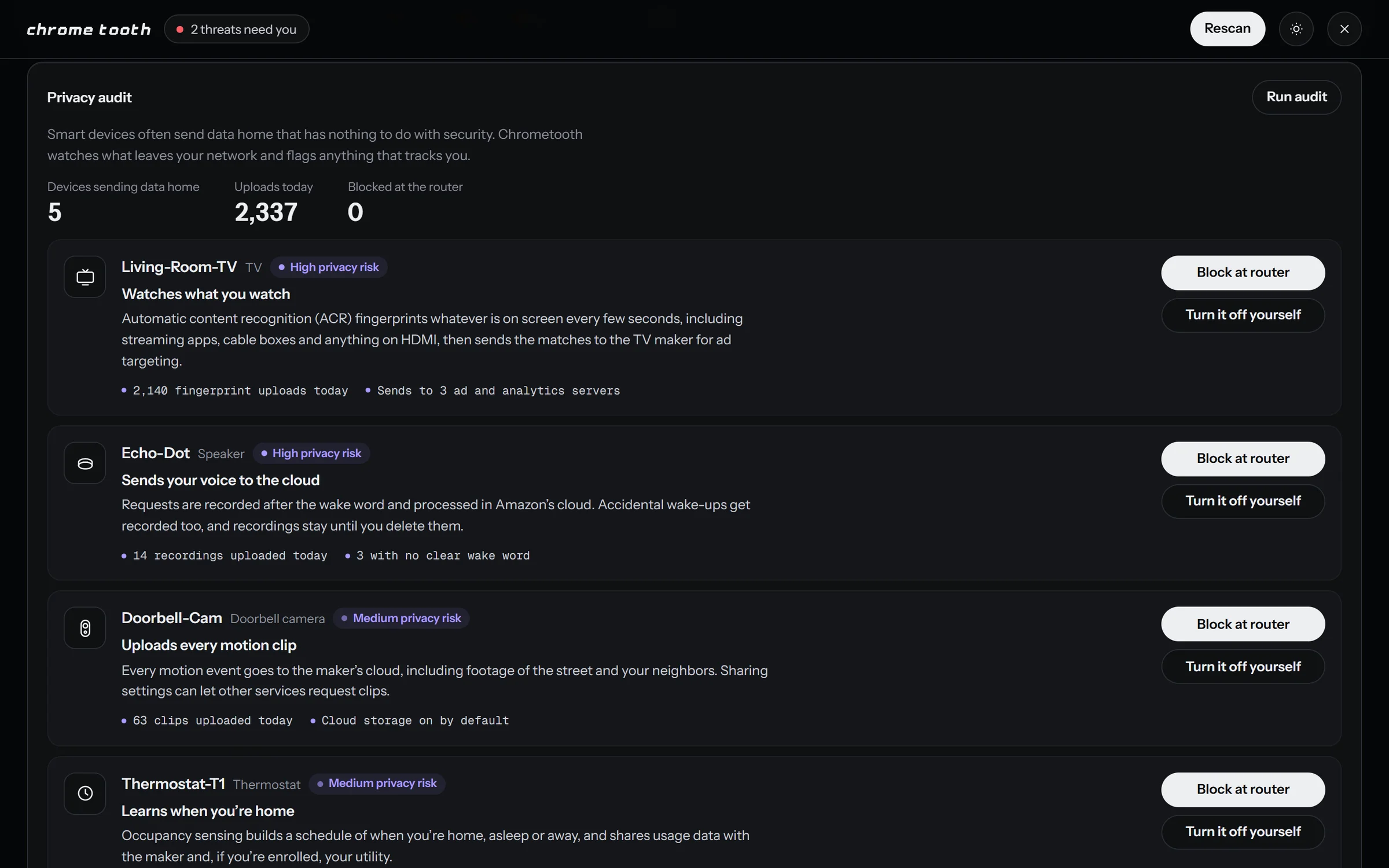Image resolution: width=1389 pixels, height=868 pixels.
Task: Click the Rescan button
Action: (x=1228, y=29)
